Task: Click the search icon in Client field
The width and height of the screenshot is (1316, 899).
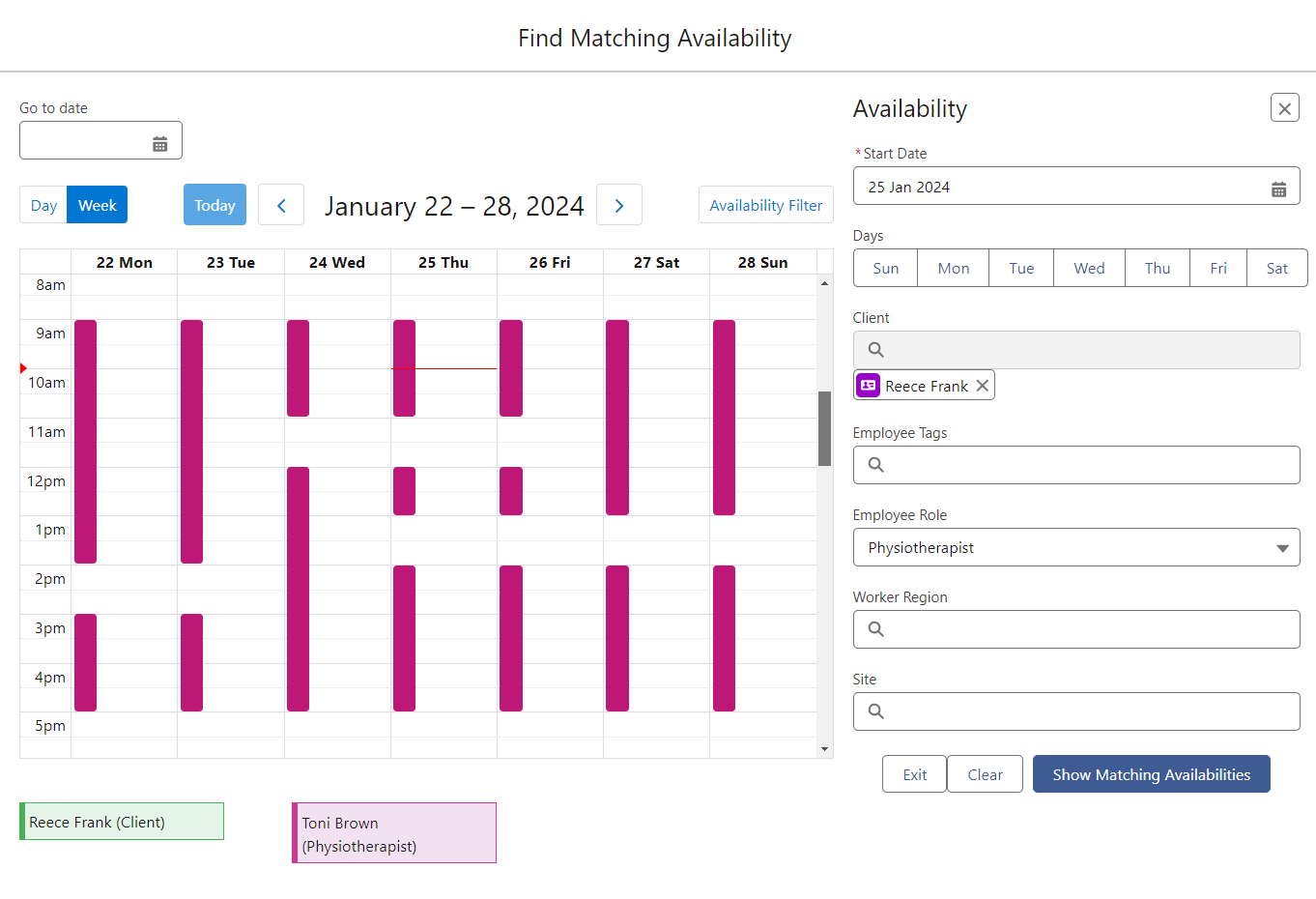Action: tap(875, 349)
